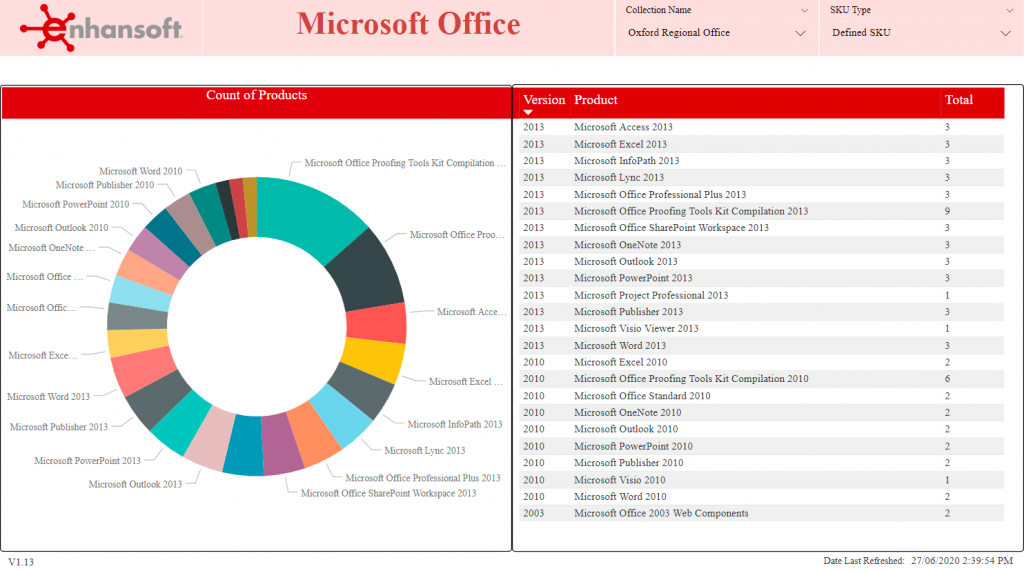This screenshot has width=1024, height=573.
Task: Select the Microsoft Office Standard 2010 row
Action: (x=761, y=396)
